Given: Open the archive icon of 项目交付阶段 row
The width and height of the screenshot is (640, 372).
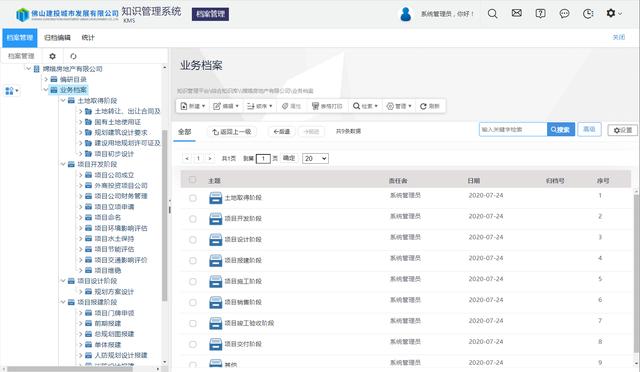Looking at the screenshot, I should (x=215, y=344).
